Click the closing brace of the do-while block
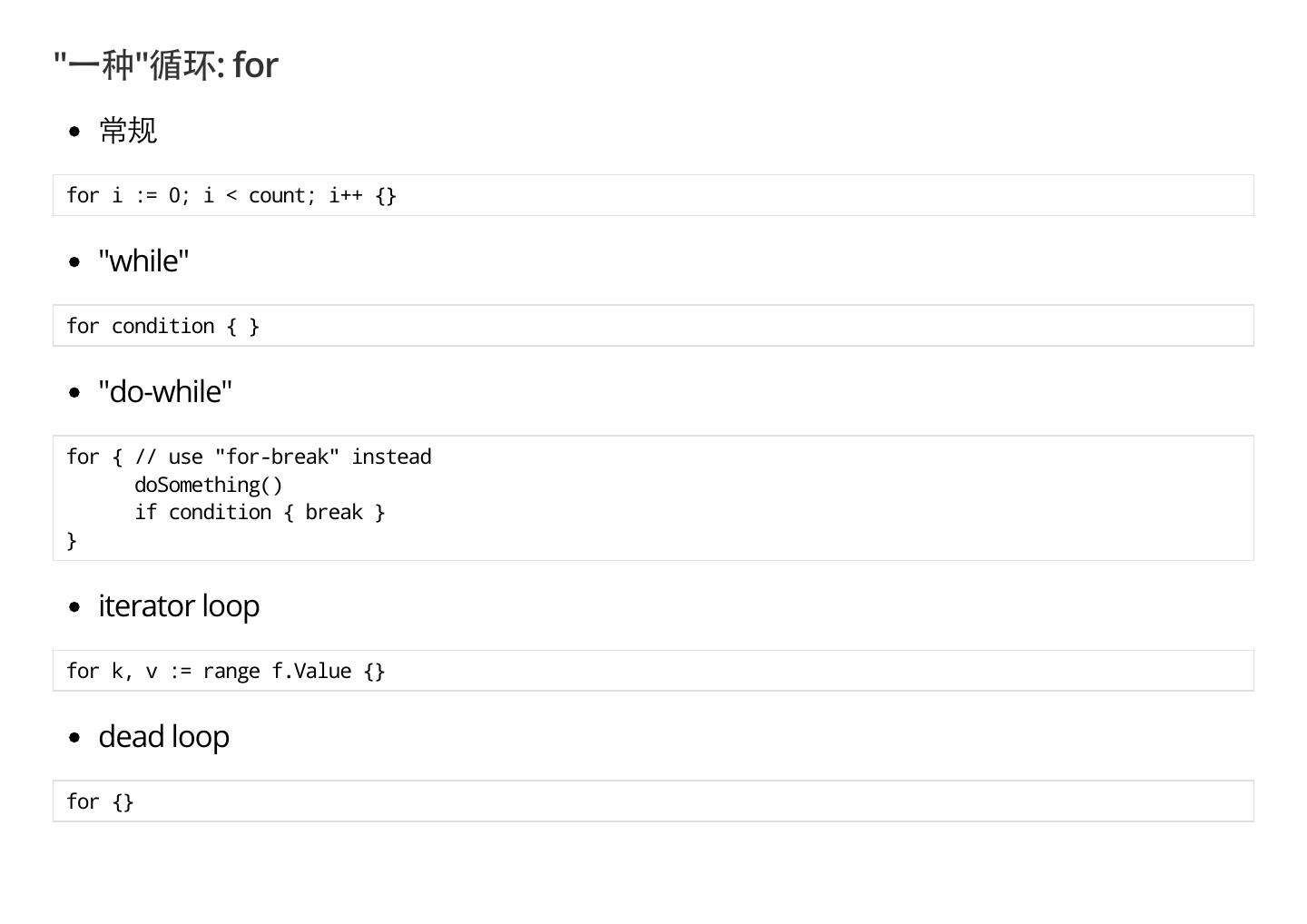The width and height of the screenshot is (1307, 924). click(72, 541)
